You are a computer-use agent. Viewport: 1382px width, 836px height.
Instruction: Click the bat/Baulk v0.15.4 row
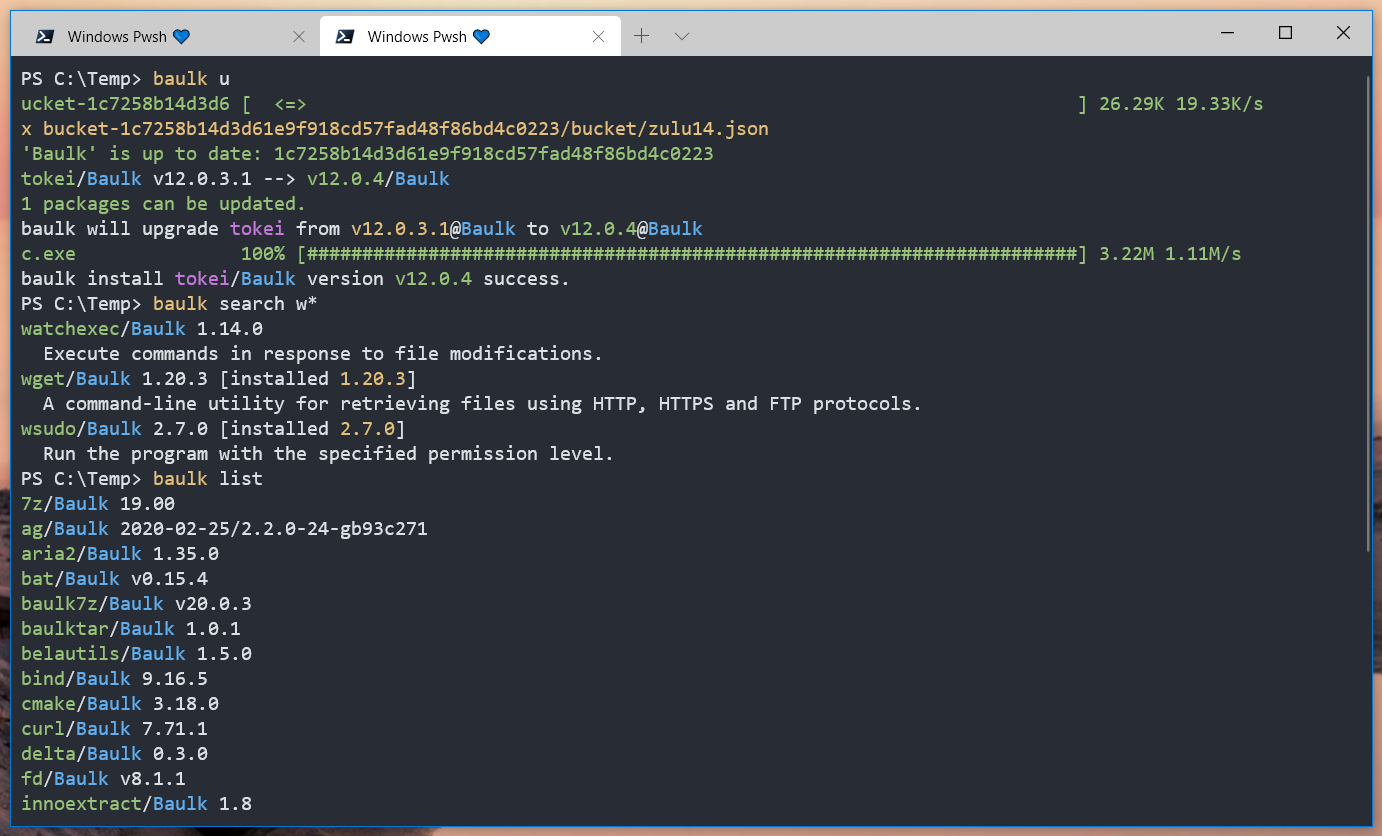[x=114, y=579]
